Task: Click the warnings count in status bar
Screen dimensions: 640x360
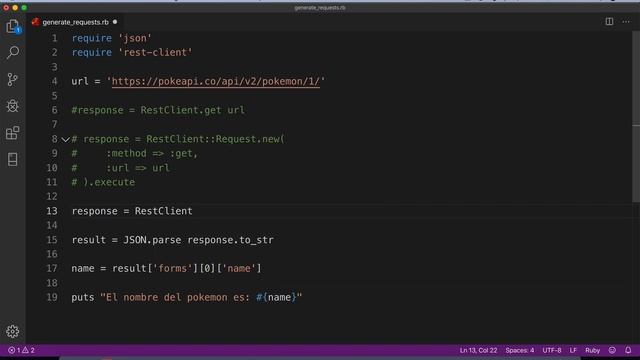Action: (x=29, y=350)
